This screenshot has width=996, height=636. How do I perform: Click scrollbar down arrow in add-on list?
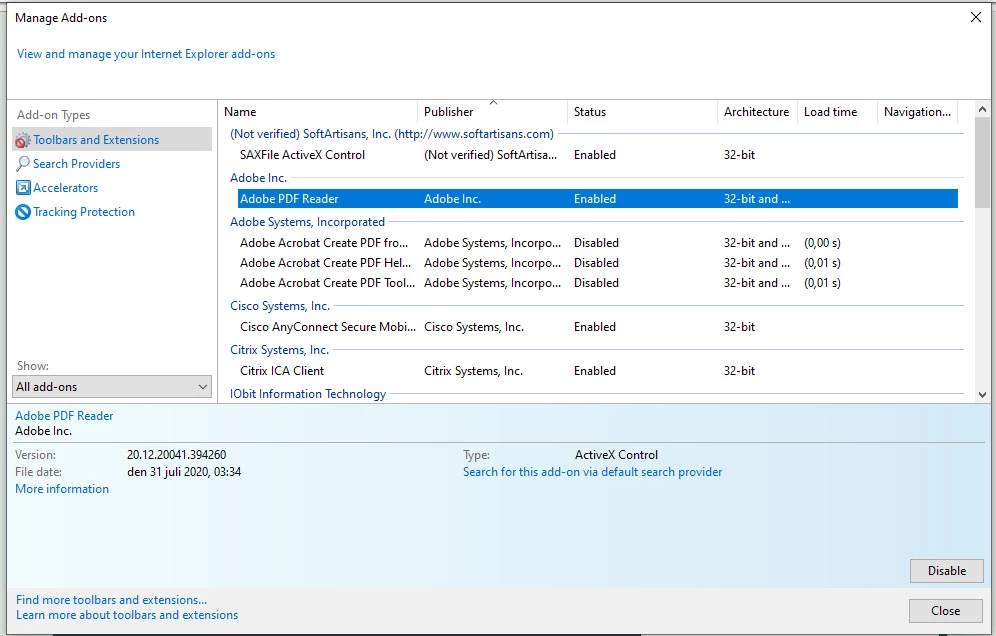[982, 395]
